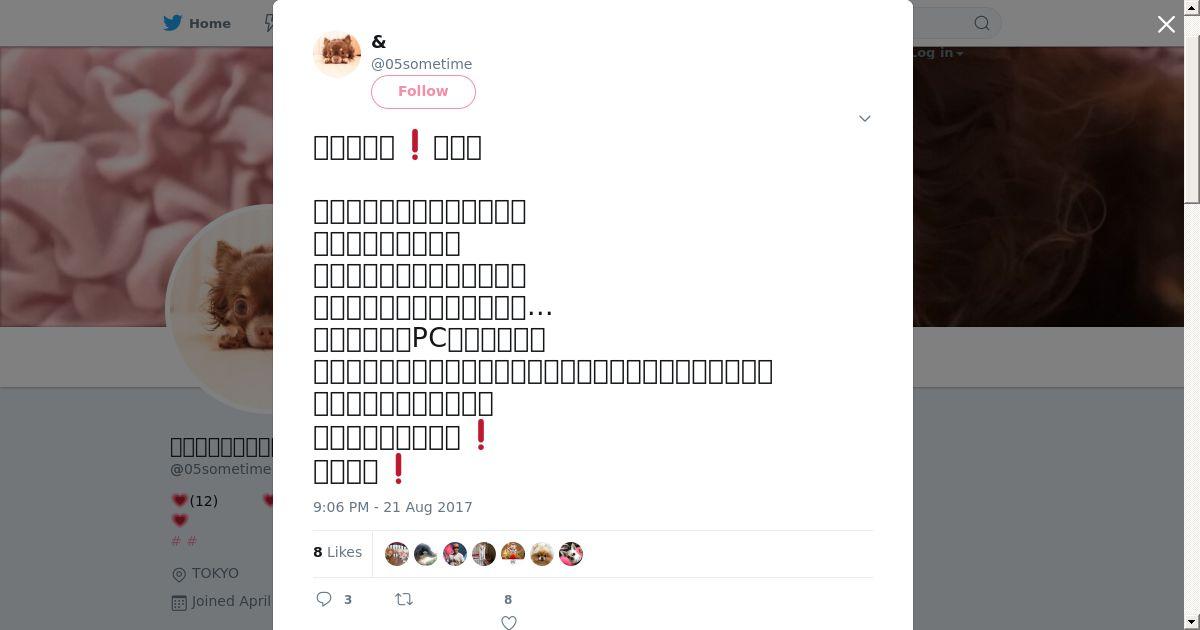Open the Log in dropdown
1200x630 pixels.
[x=936, y=53]
